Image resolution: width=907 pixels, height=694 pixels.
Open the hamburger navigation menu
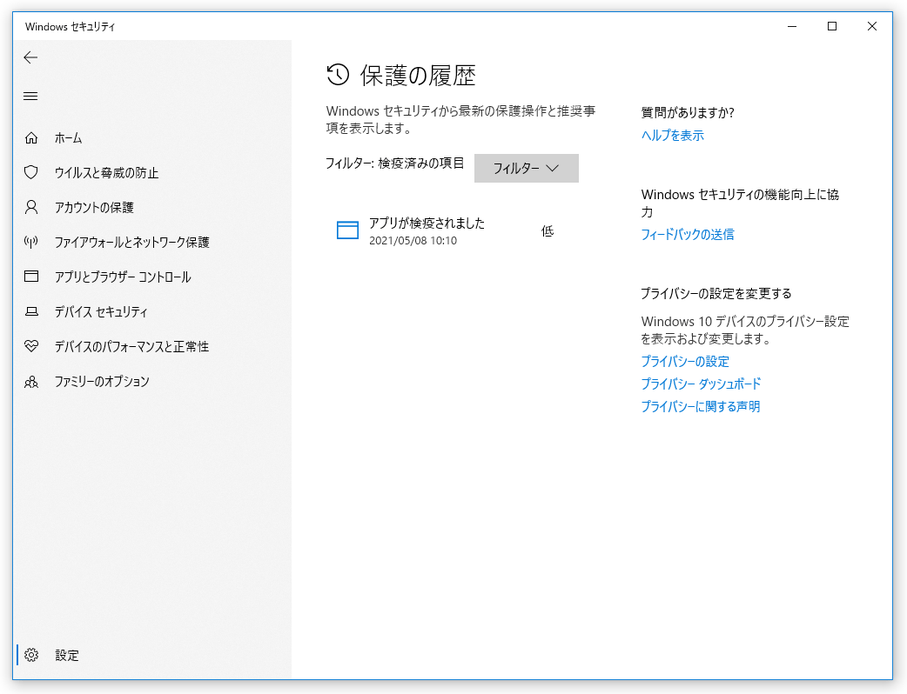(x=31, y=96)
